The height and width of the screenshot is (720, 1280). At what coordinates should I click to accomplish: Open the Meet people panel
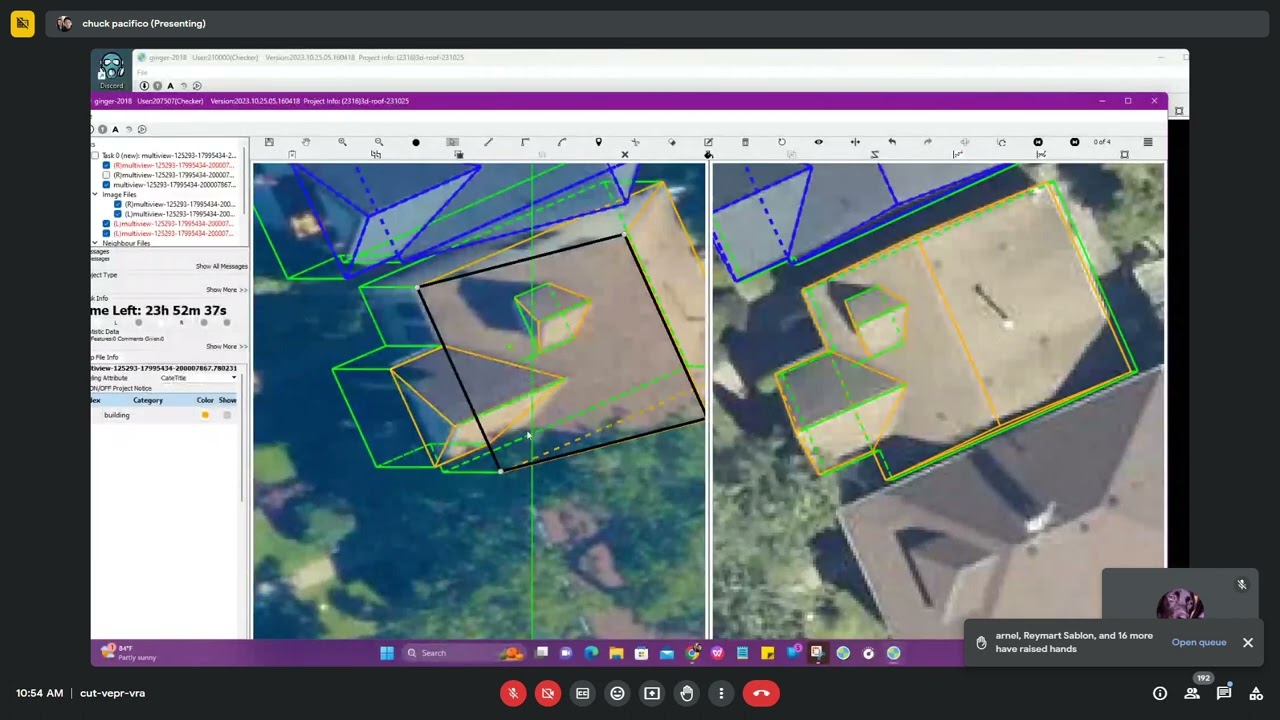click(1192, 693)
